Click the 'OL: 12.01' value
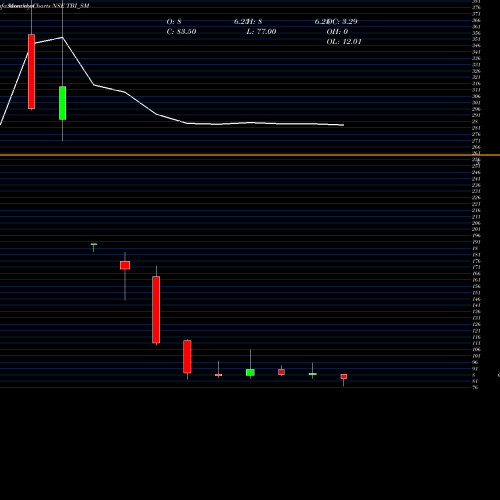This screenshot has height=500, width=500. (x=344, y=42)
